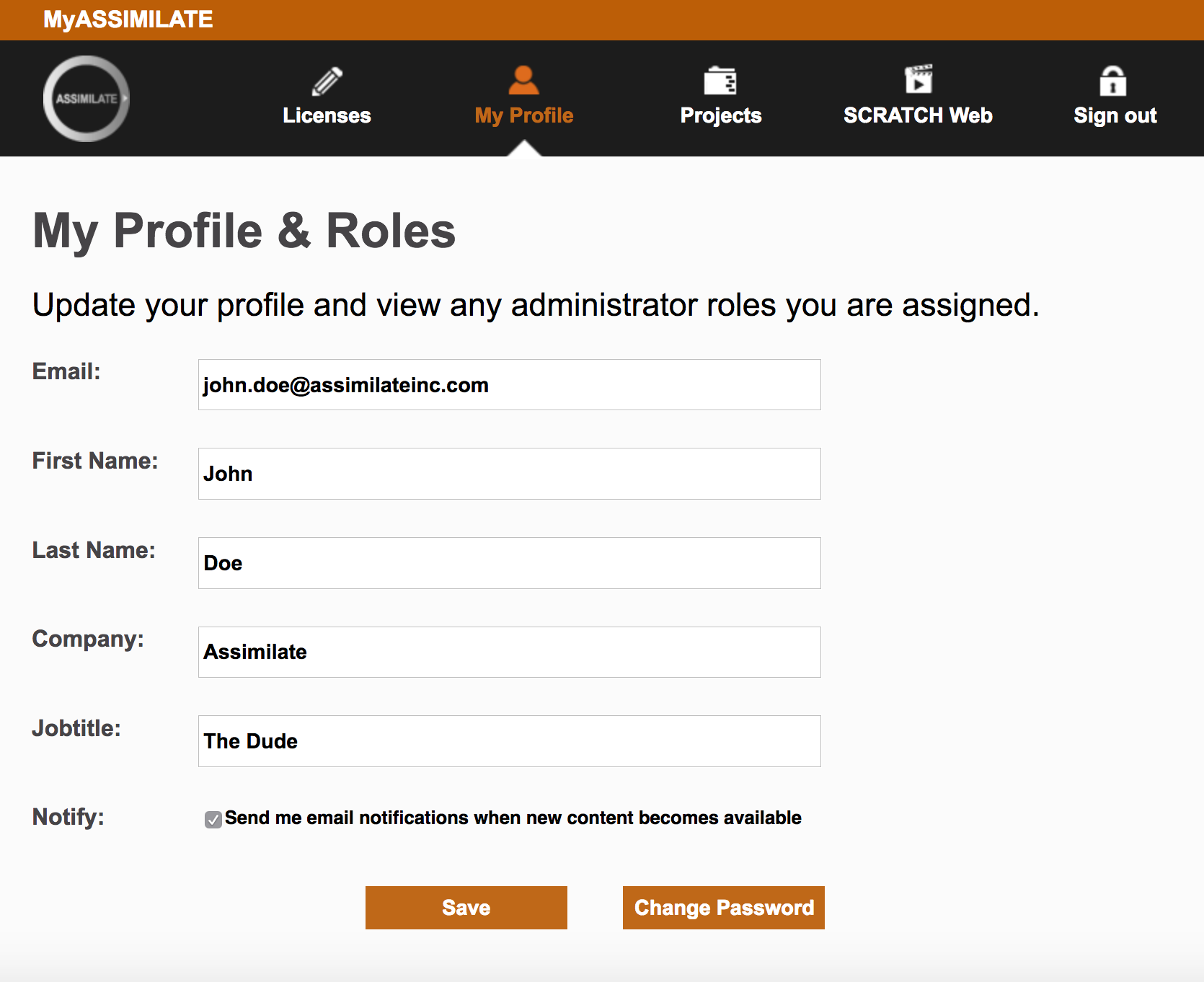The image size is (1204, 982).
Task: Open the Projects folder icon
Action: (720, 81)
